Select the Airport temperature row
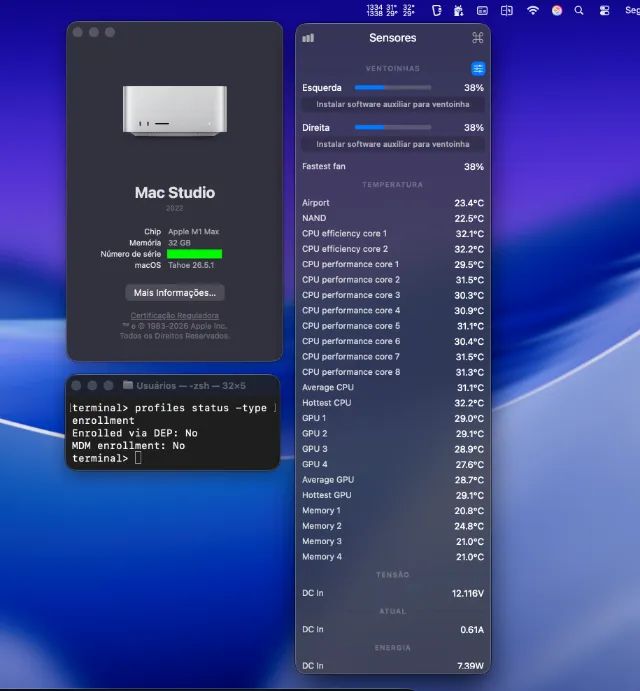Screen dimensions: 640x691 coord(393,203)
